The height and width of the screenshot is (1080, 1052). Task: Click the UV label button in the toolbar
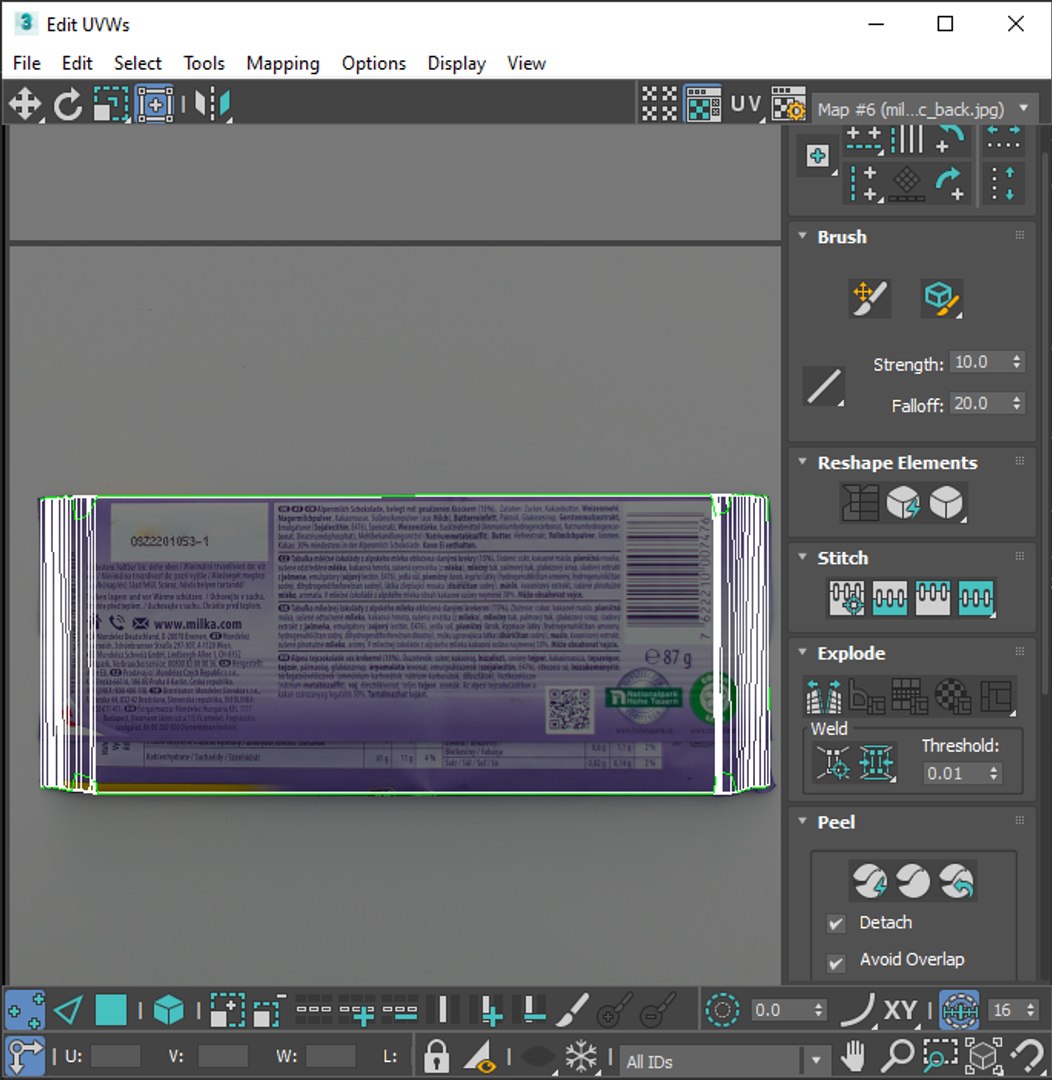745,105
